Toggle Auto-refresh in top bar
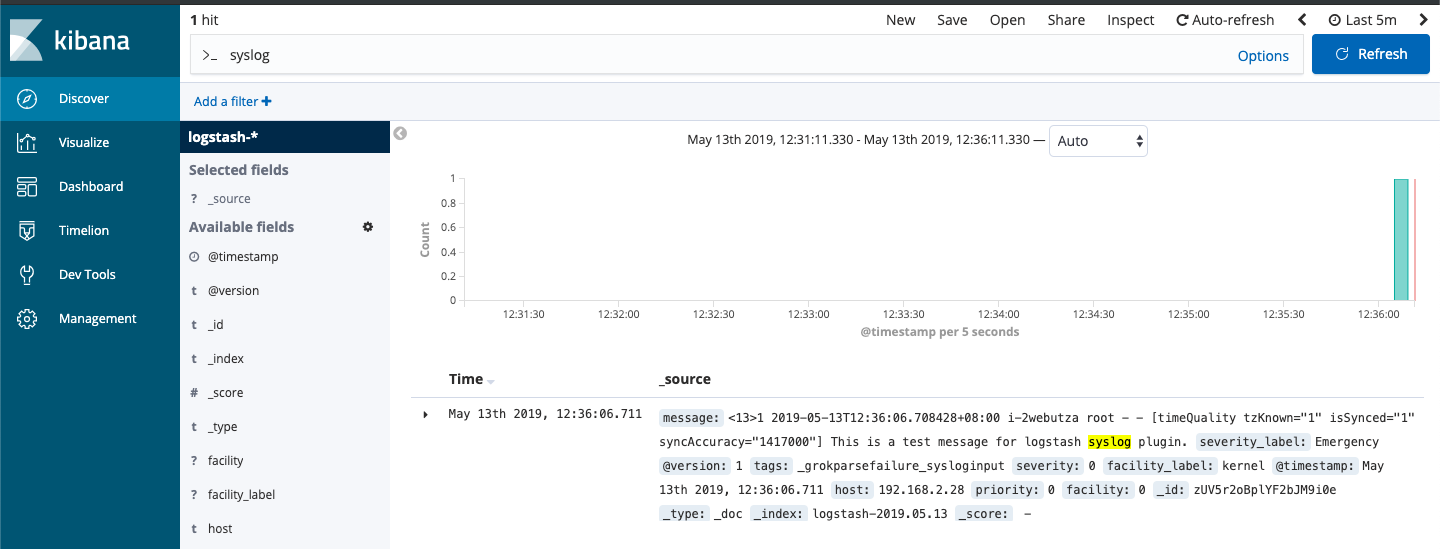This screenshot has width=1440, height=549. [1225, 20]
